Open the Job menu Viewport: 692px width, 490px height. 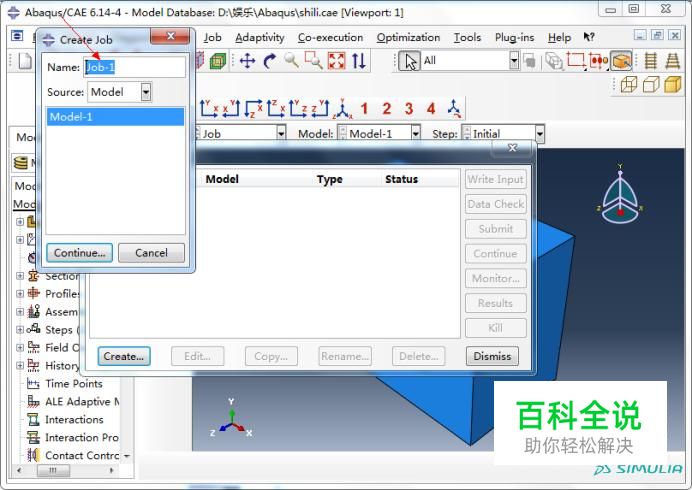coord(212,38)
